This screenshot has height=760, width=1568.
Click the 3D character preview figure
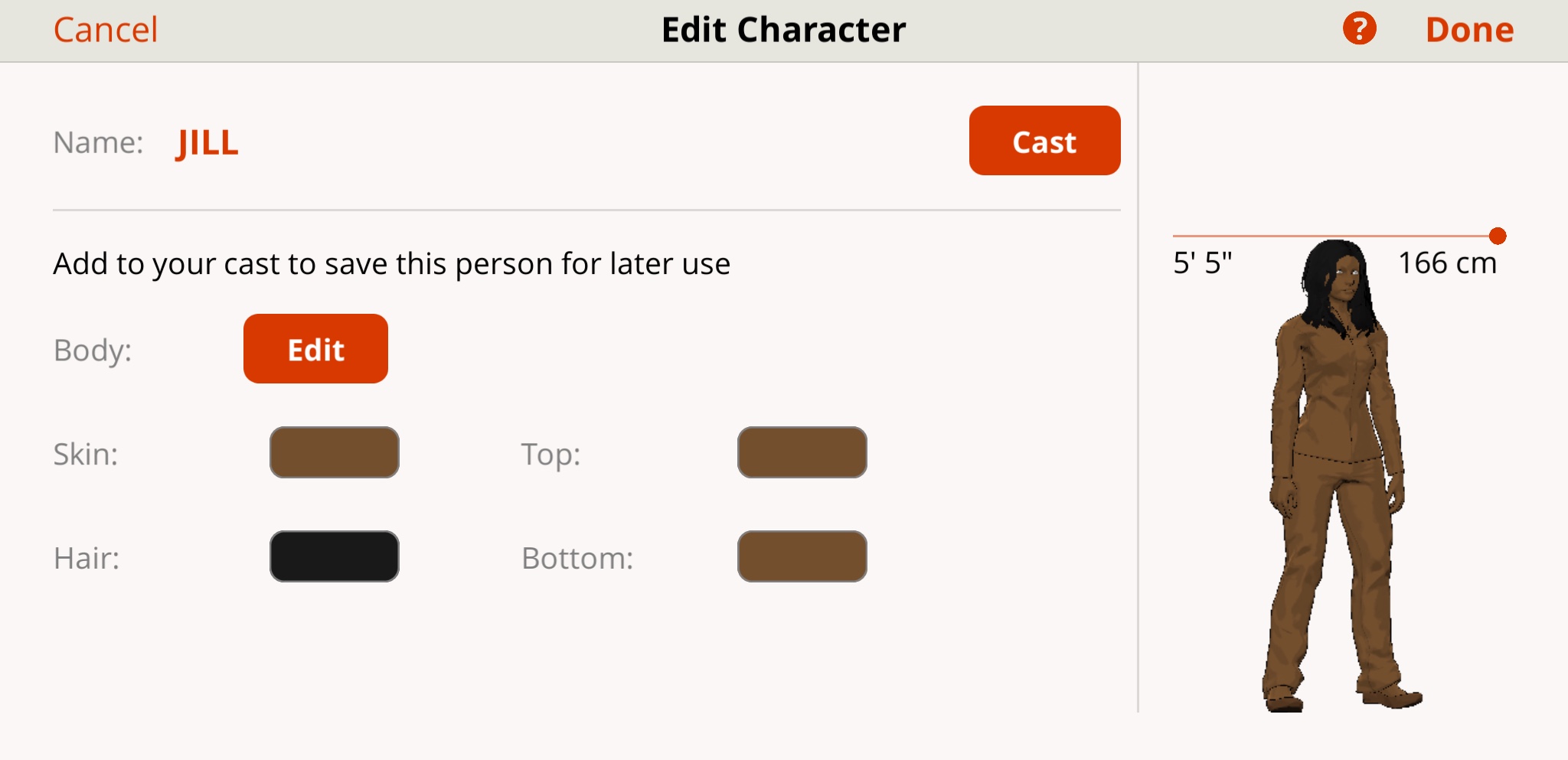1336,475
